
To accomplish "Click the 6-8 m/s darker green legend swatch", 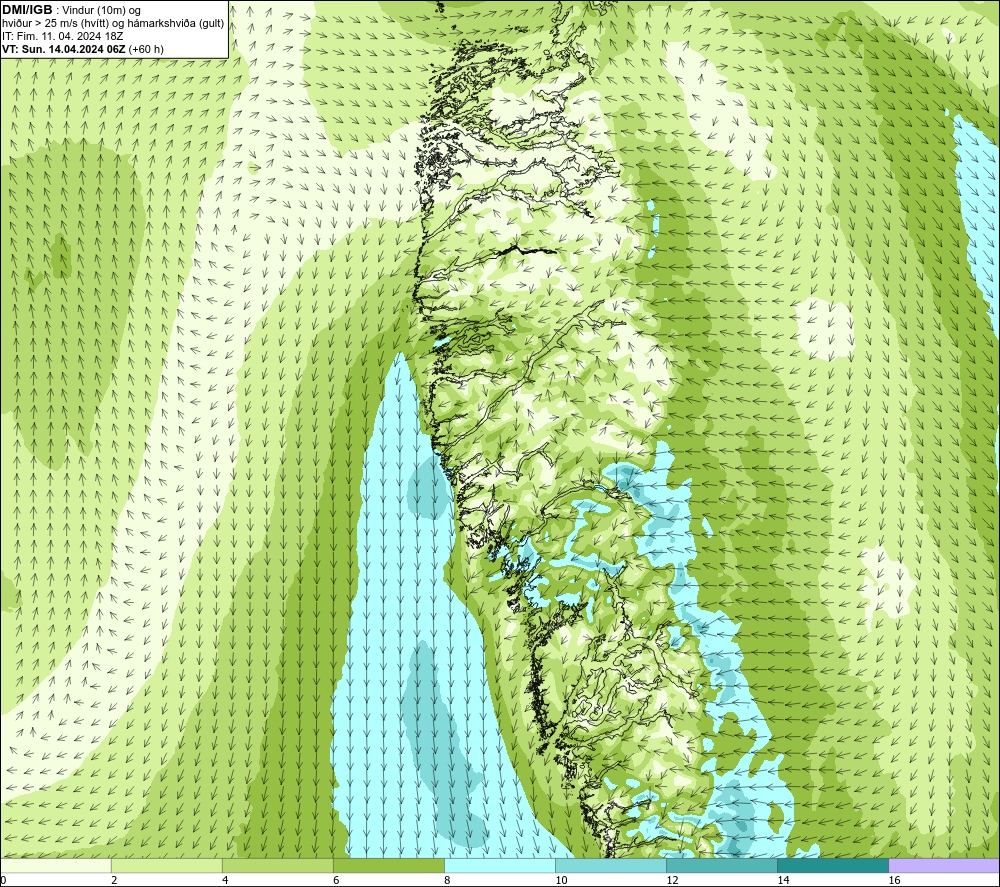I will point(388,866).
